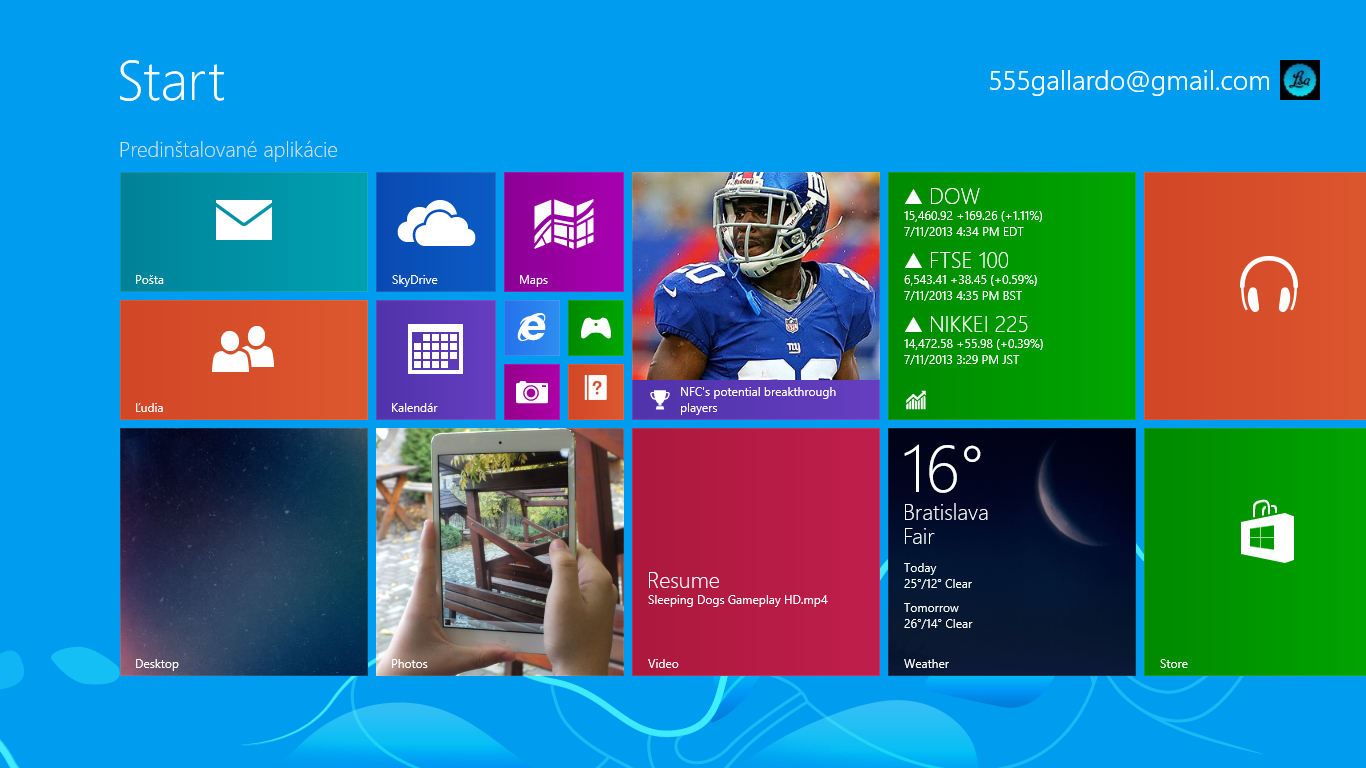Image resolution: width=1366 pixels, height=768 pixels.
Task: Open the Music headphones tile
Action: coord(1255,296)
